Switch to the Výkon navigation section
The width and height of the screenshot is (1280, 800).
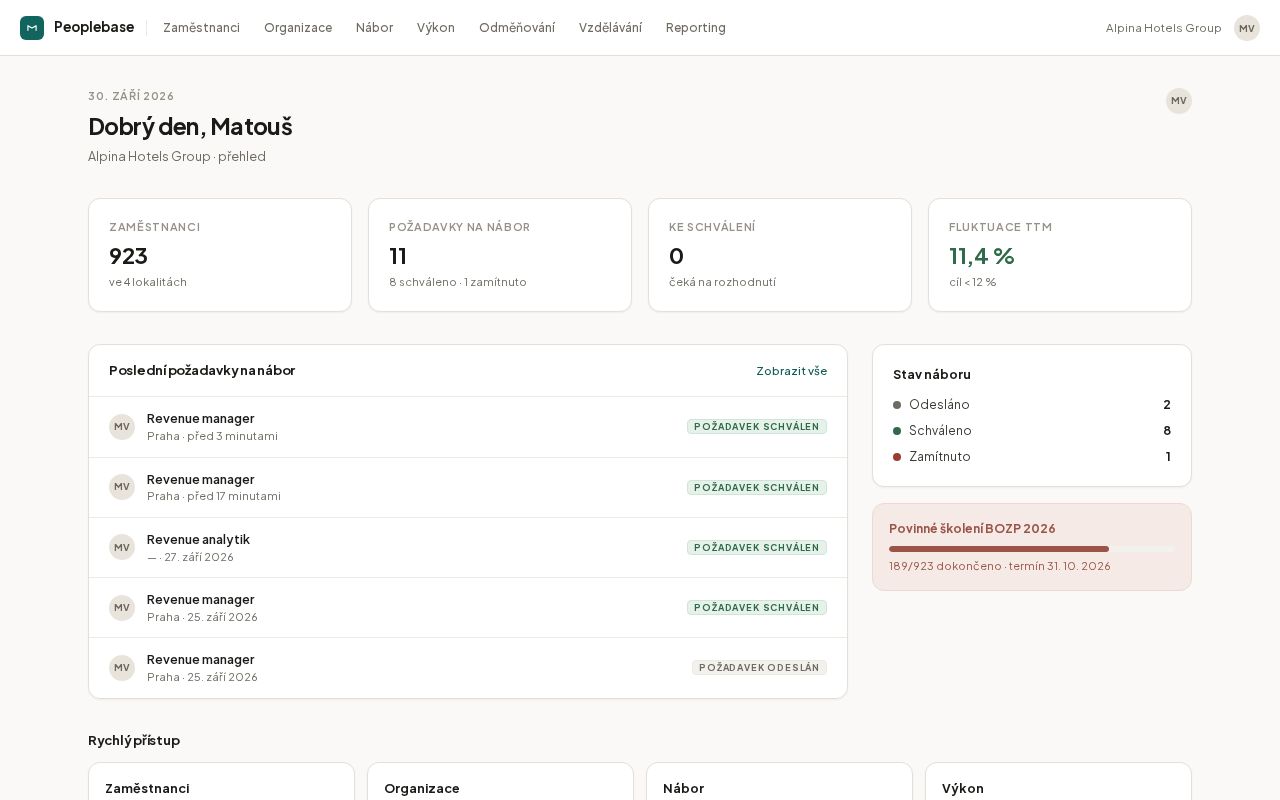pos(436,28)
